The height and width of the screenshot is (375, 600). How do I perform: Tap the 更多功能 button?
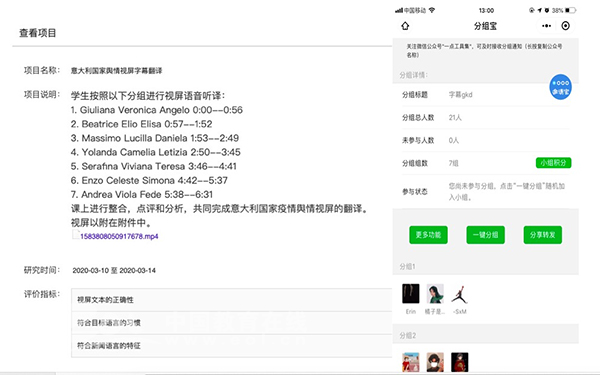pyautogui.click(x=428, y=235)
